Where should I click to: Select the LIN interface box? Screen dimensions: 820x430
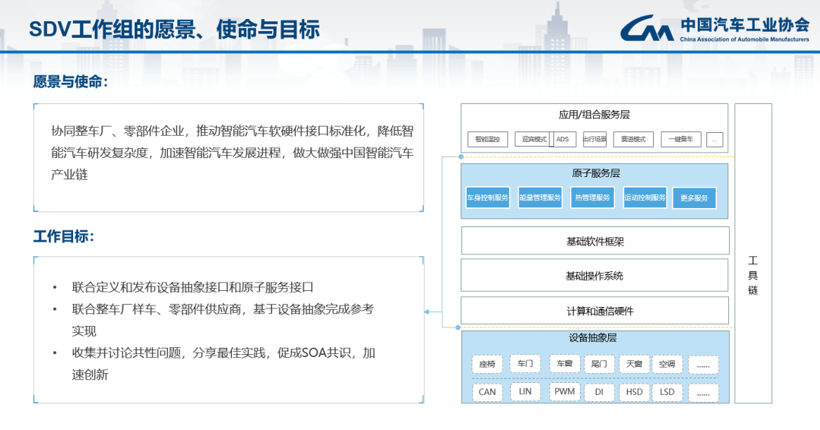(x=525, y=392)
